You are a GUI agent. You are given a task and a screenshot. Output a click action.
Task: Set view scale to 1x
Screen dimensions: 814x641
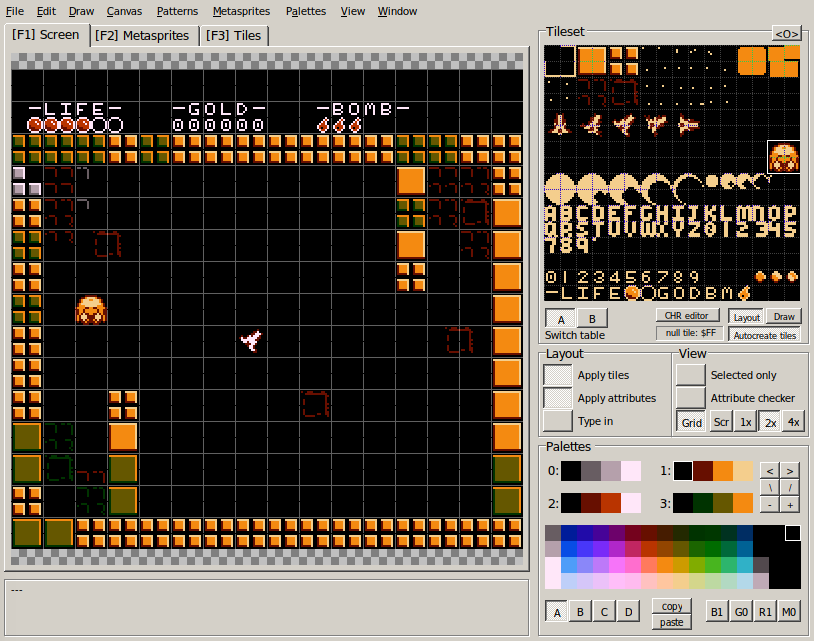tap(745, 422)
